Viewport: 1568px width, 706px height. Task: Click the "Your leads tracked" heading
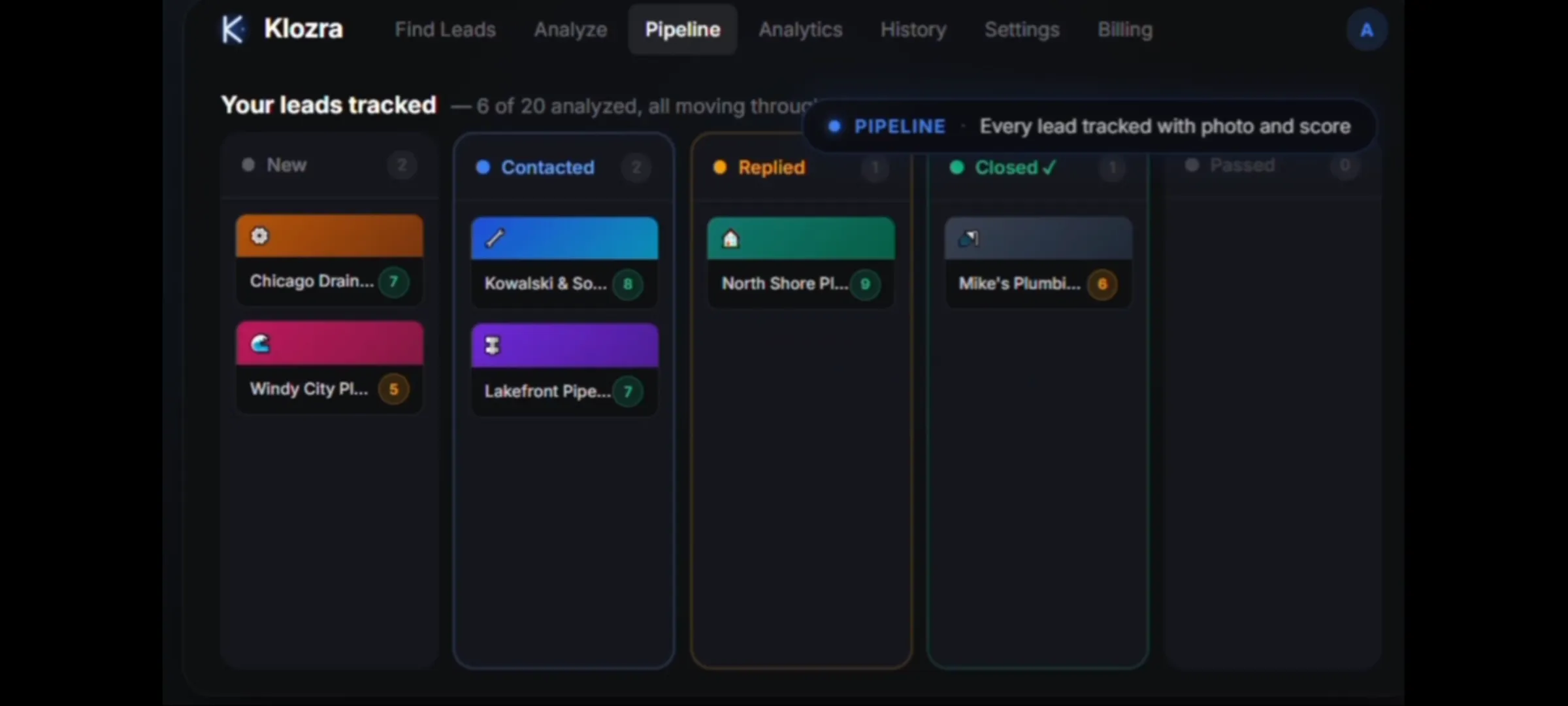tap(329, 105)
